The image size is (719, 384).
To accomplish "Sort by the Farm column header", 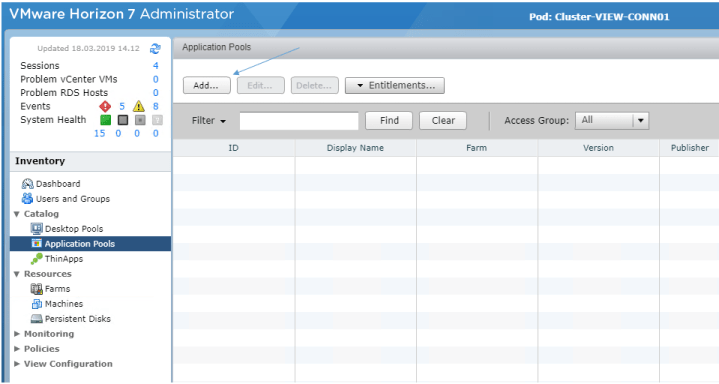I will pos(476,148).
